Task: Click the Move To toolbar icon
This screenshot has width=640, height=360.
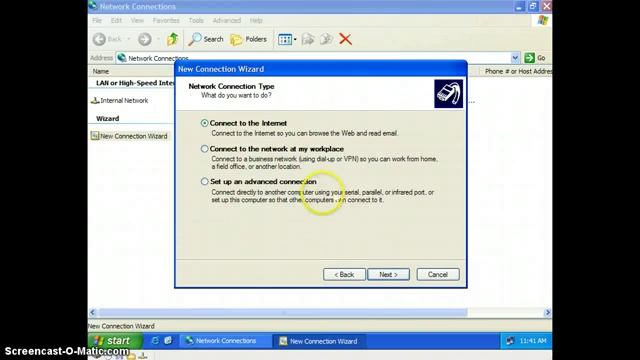Action: pos(308,39)
